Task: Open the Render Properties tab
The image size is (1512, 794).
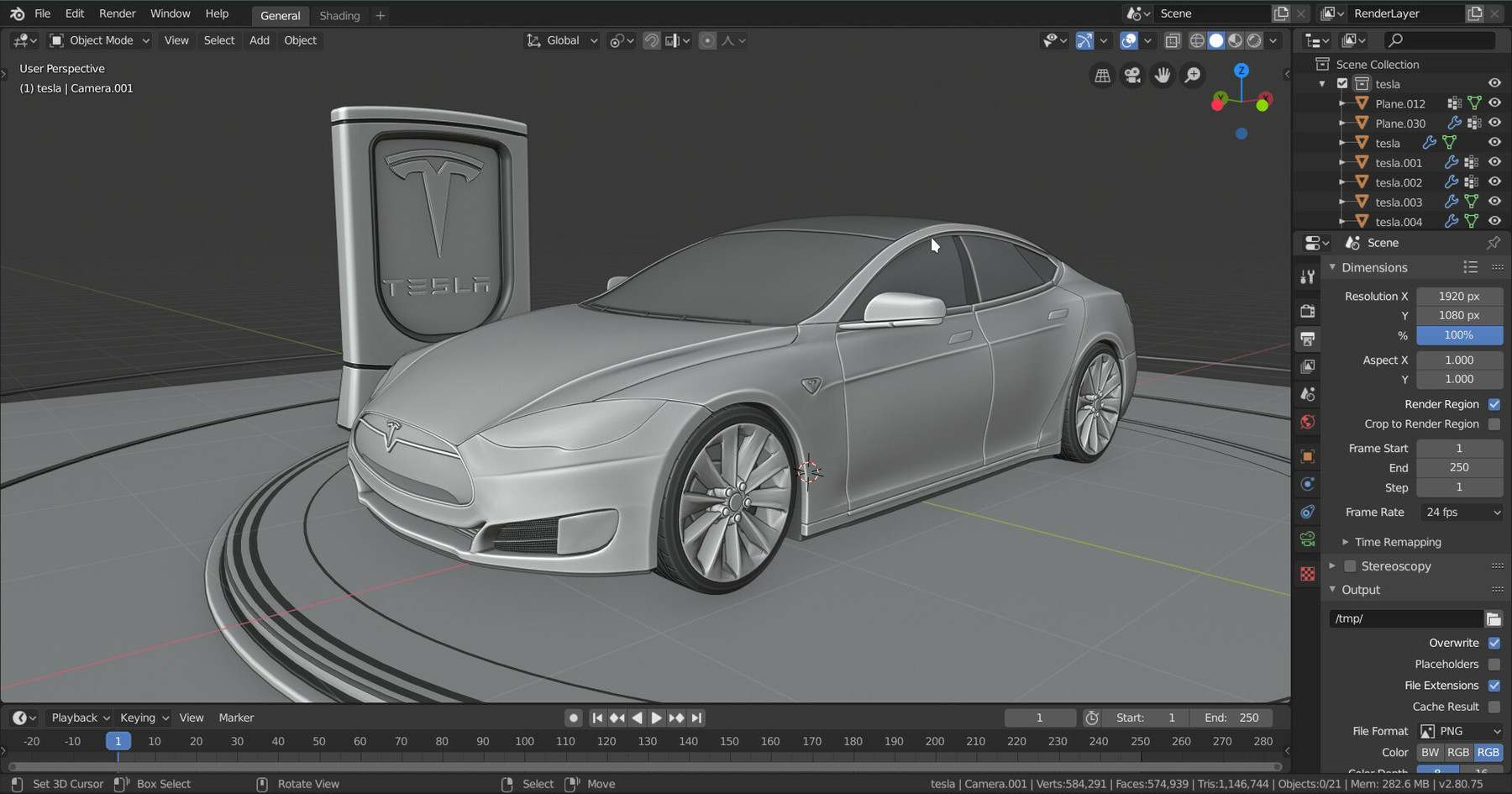Action: pyautogui.click(x=1307, y=310)
